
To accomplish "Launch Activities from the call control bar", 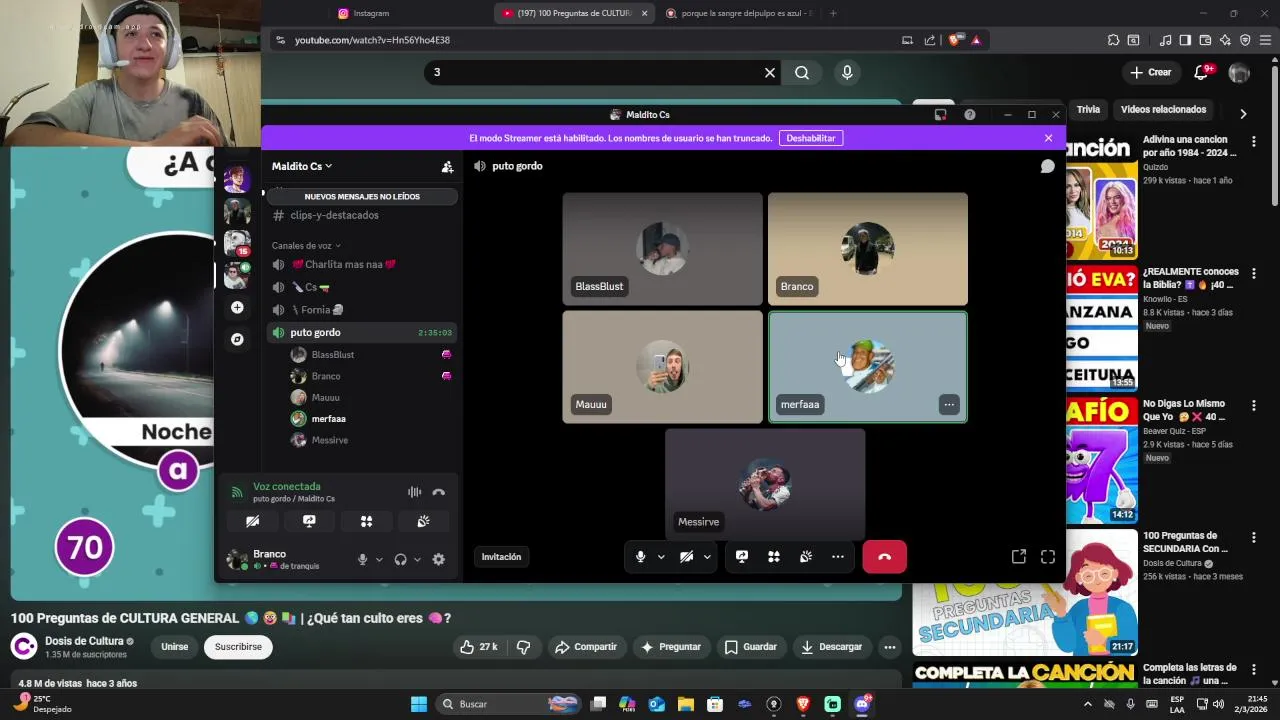I will [773, 557].
